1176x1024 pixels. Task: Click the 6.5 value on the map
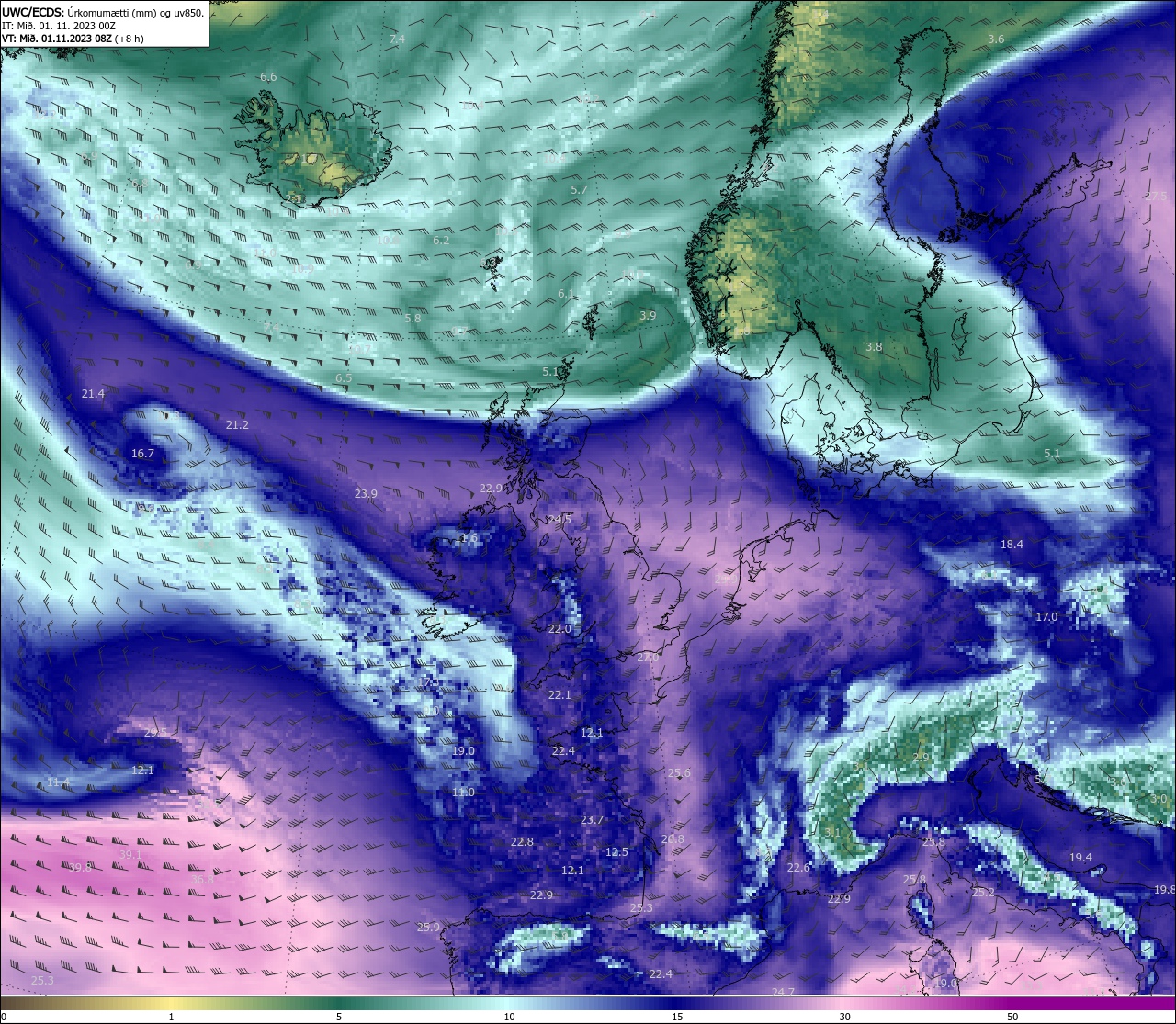344,378
